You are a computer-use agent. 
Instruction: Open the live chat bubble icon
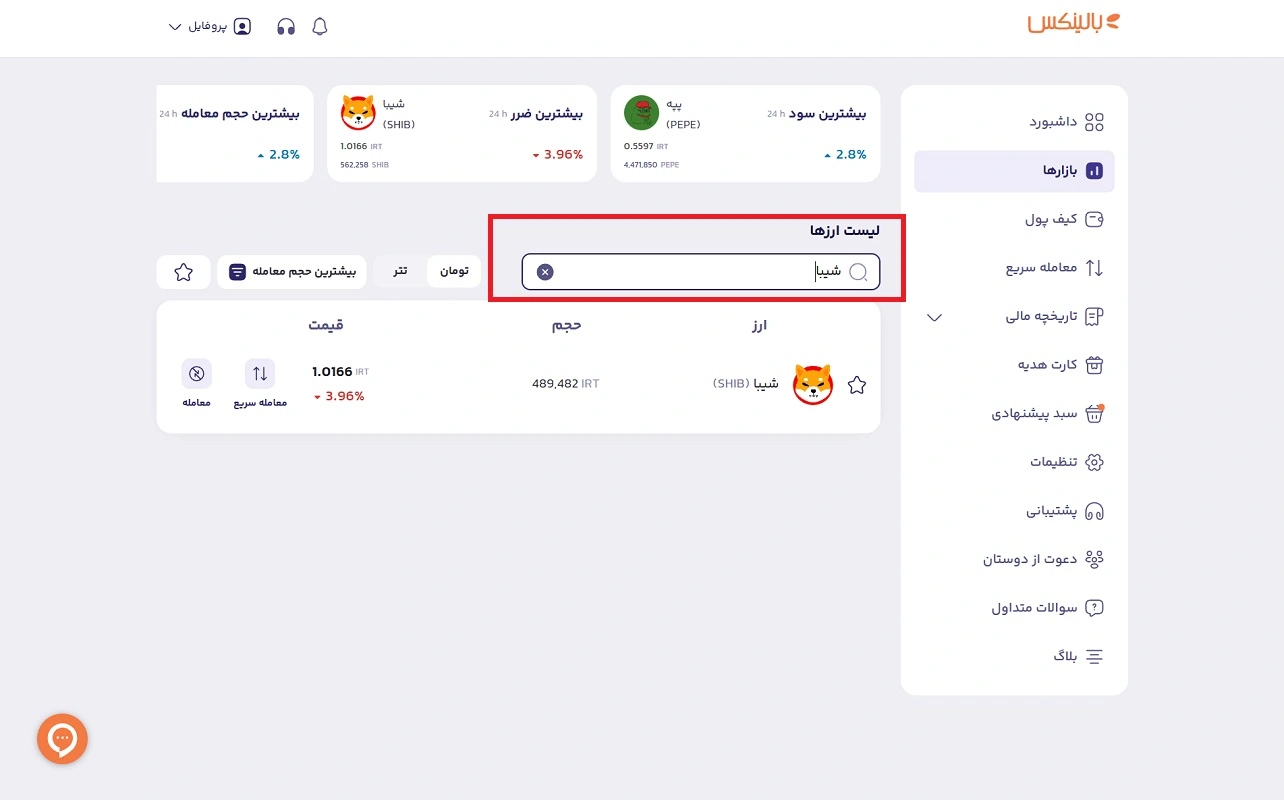[62, 738]
